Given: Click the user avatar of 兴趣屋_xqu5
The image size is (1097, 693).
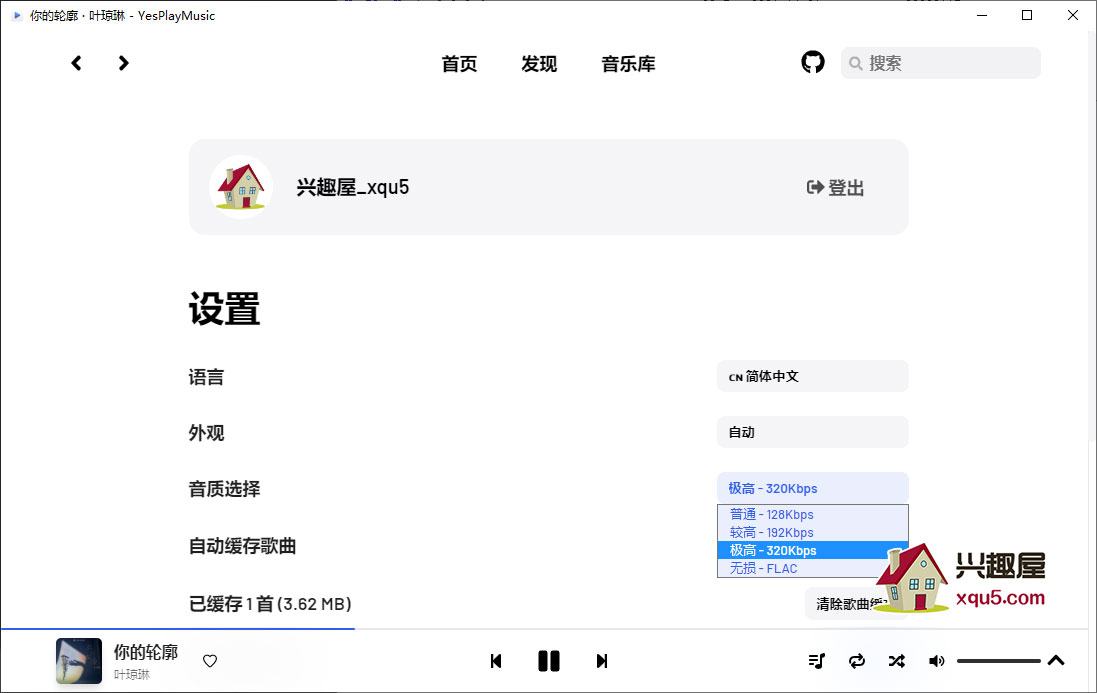Looking at the screenshot, I should click(x=241, y=187).
